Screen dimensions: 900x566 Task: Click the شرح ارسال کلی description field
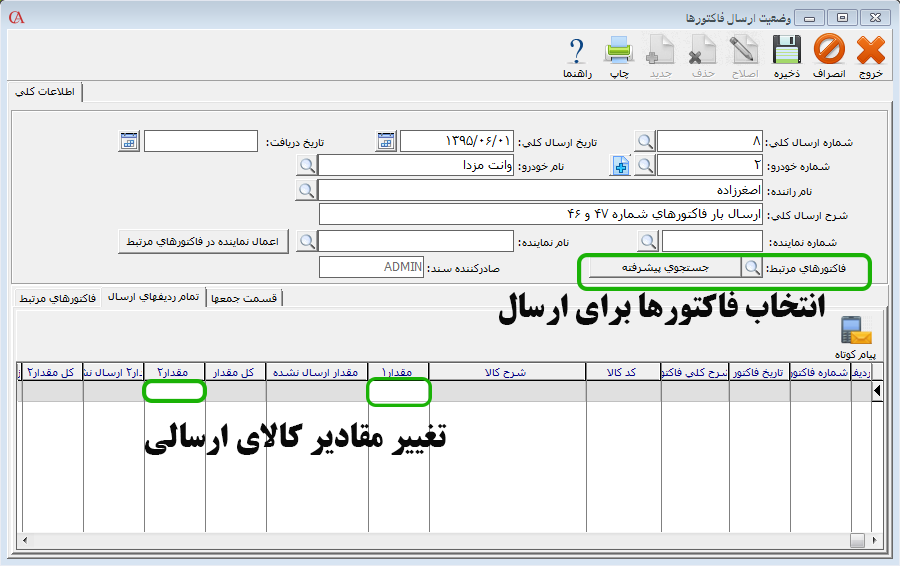pos(541,215)
